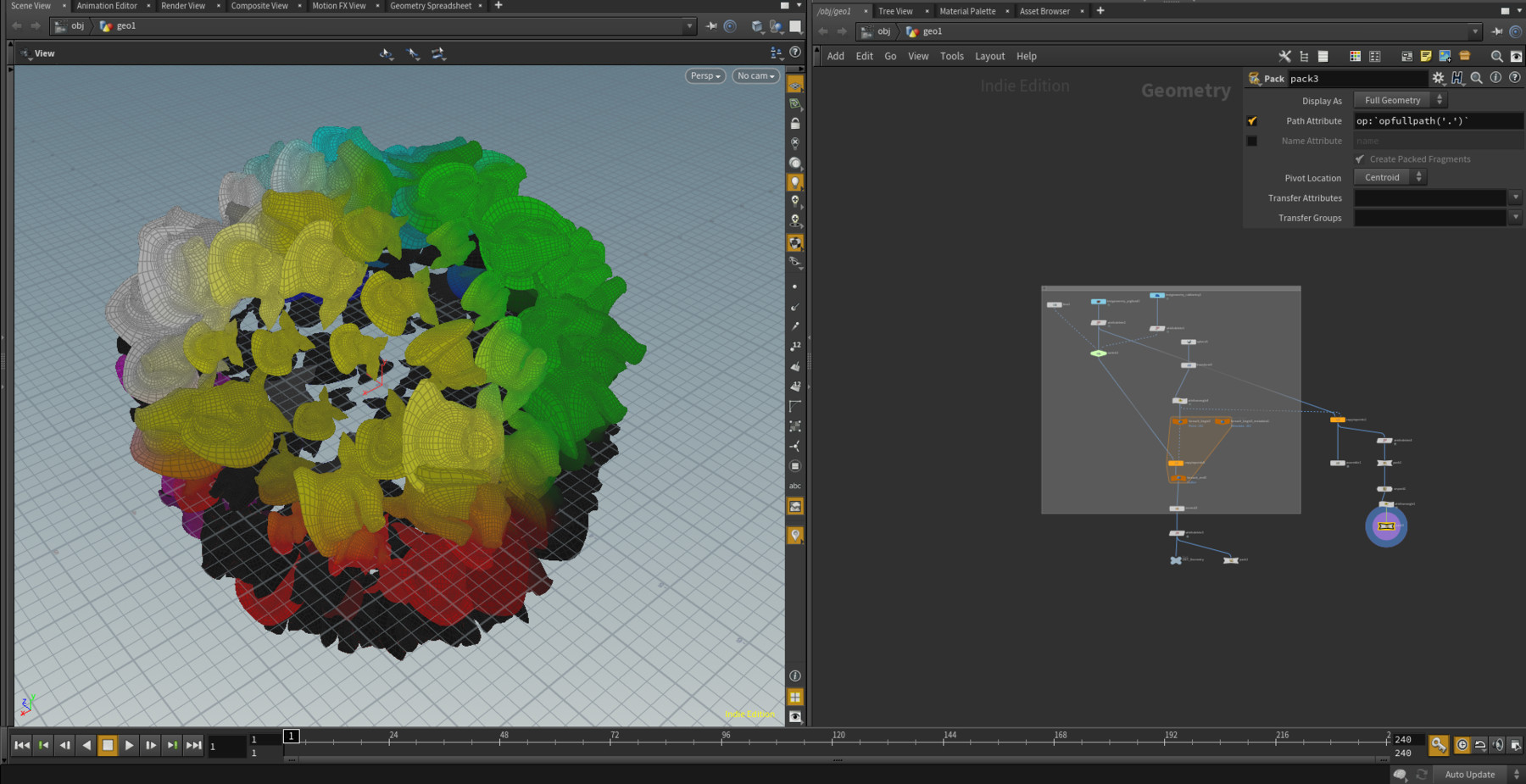The width and height of the screenshot is (1526, 784).
Task: Open help for the Pack node
Action: 1515,78
